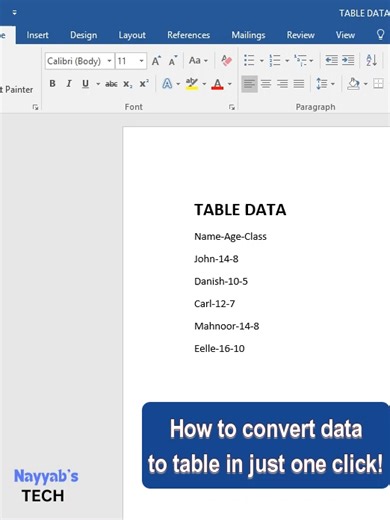Open the Review tab

point(300,35)
